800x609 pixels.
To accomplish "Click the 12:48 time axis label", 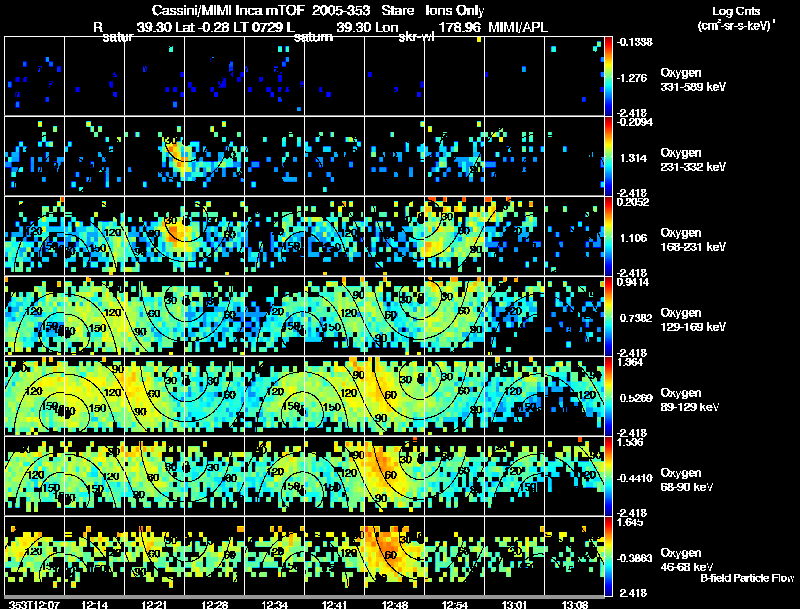I will click(x=394, y=604).
